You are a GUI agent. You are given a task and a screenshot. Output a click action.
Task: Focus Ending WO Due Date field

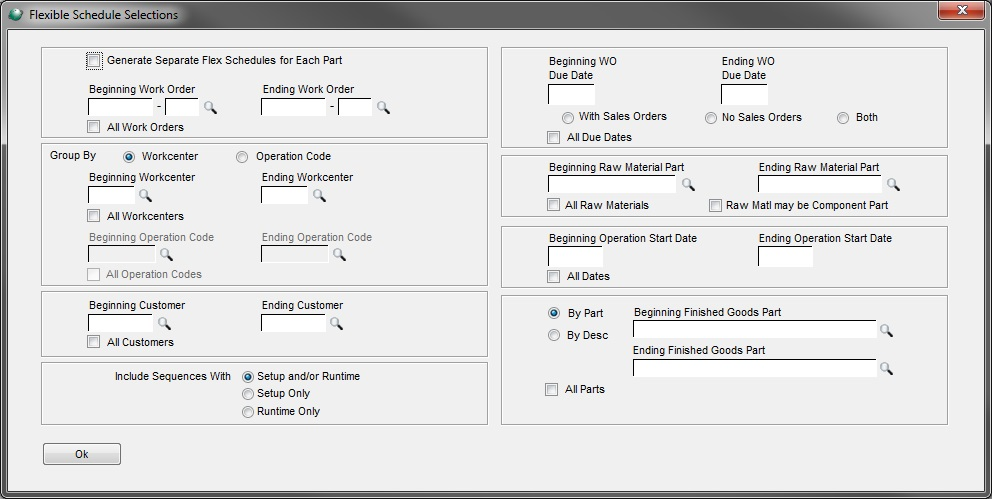[744, 94]
